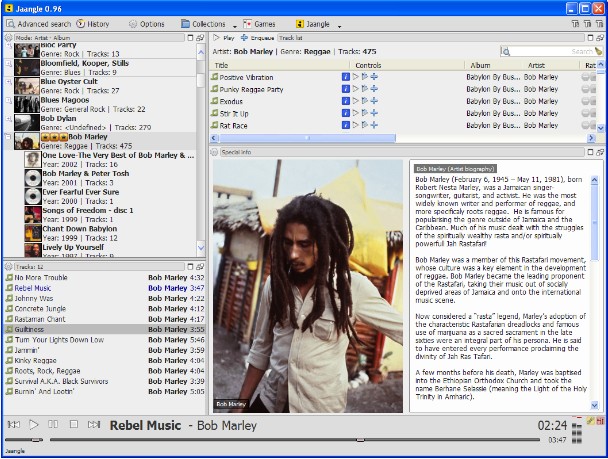Click the Bob Marley (Artist biography) header
Screen dimensions: 608x459
(455, 169)
